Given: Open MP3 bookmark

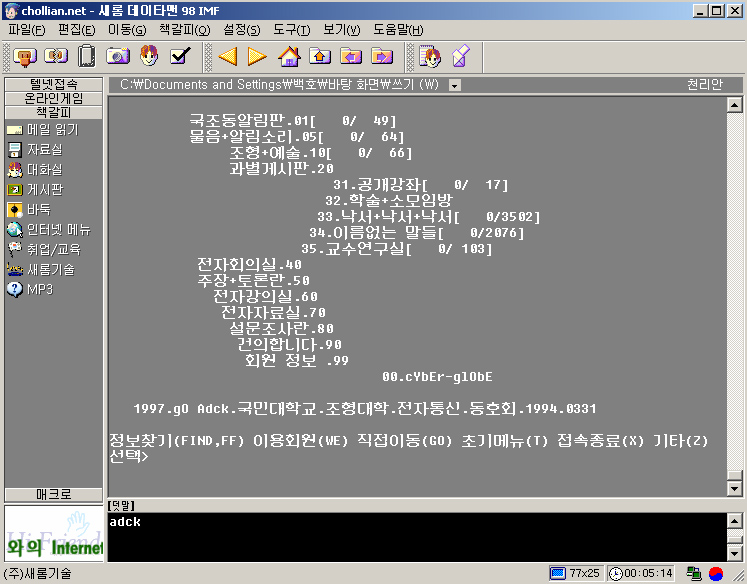Looking at the screenshot, I should tap(30, 290).
